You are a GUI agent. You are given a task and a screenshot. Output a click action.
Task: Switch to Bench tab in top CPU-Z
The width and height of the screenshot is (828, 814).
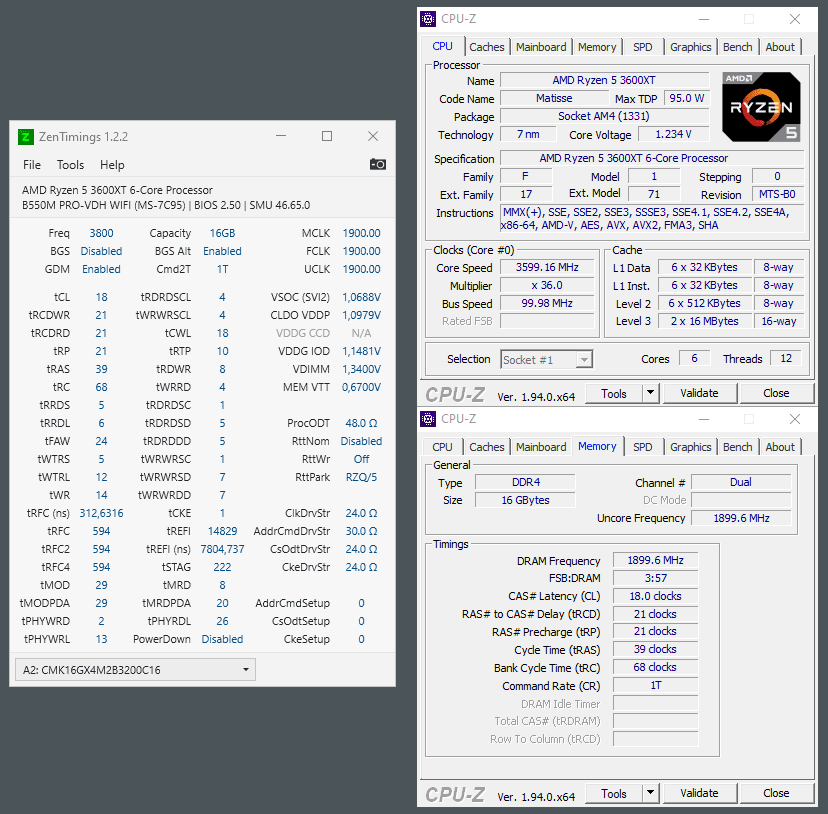click(x=737, y=47)
